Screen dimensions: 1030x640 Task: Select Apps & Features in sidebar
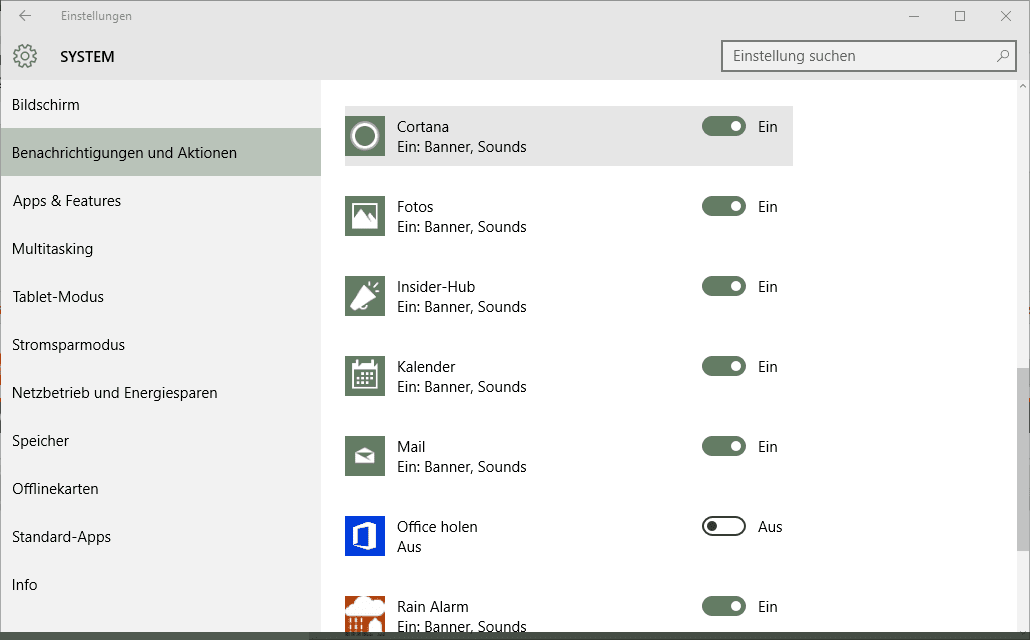pos(67,201)
